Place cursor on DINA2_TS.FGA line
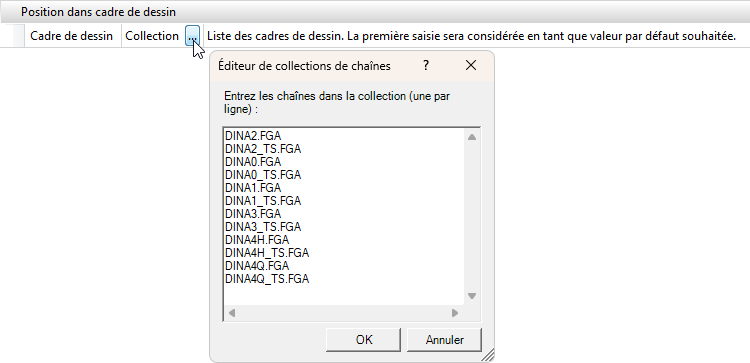Image resolution: width=750 pixels, height=363 pixels. point(263,149)
